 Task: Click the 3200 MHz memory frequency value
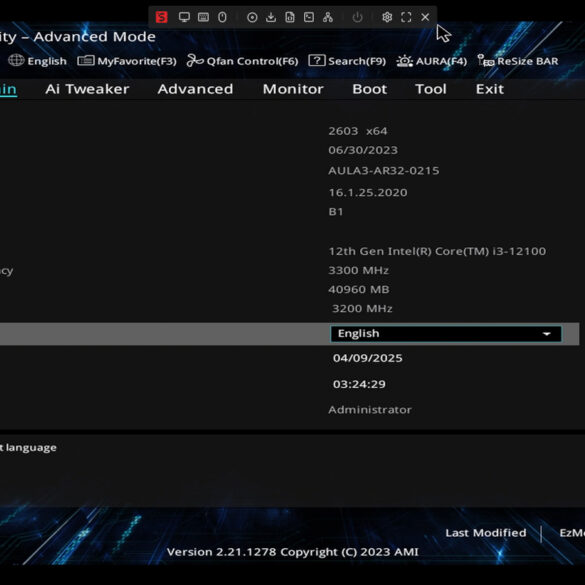[362, 309]
